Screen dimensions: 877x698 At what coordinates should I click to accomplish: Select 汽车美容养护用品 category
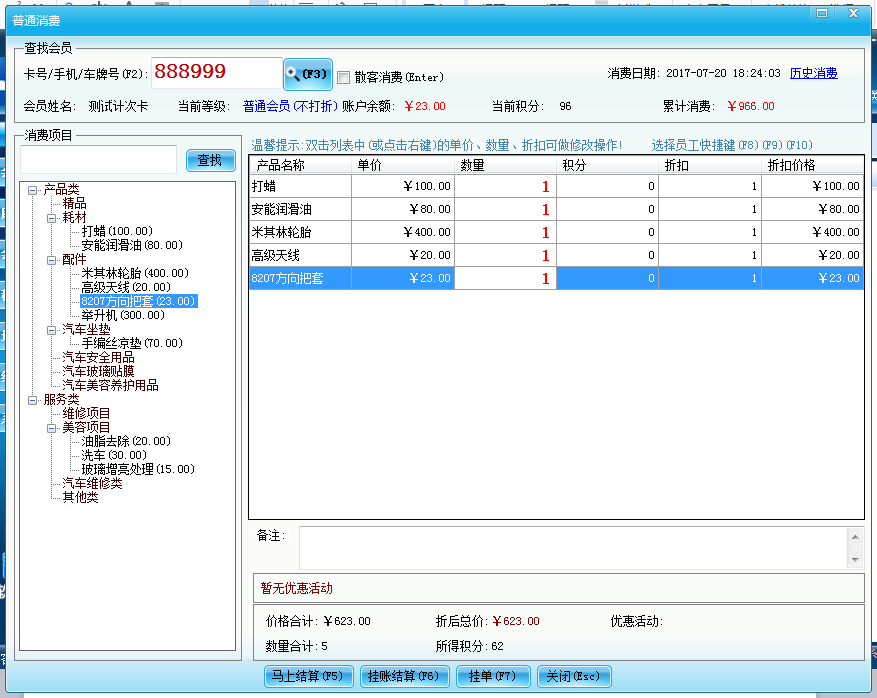click(110, 385)
